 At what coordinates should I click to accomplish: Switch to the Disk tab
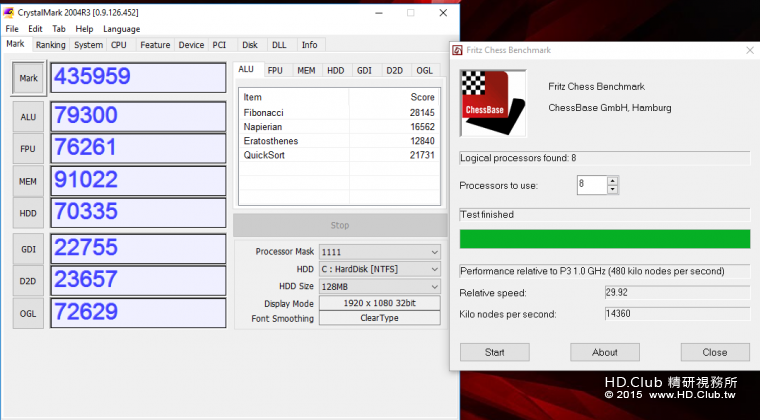(250, 45)
